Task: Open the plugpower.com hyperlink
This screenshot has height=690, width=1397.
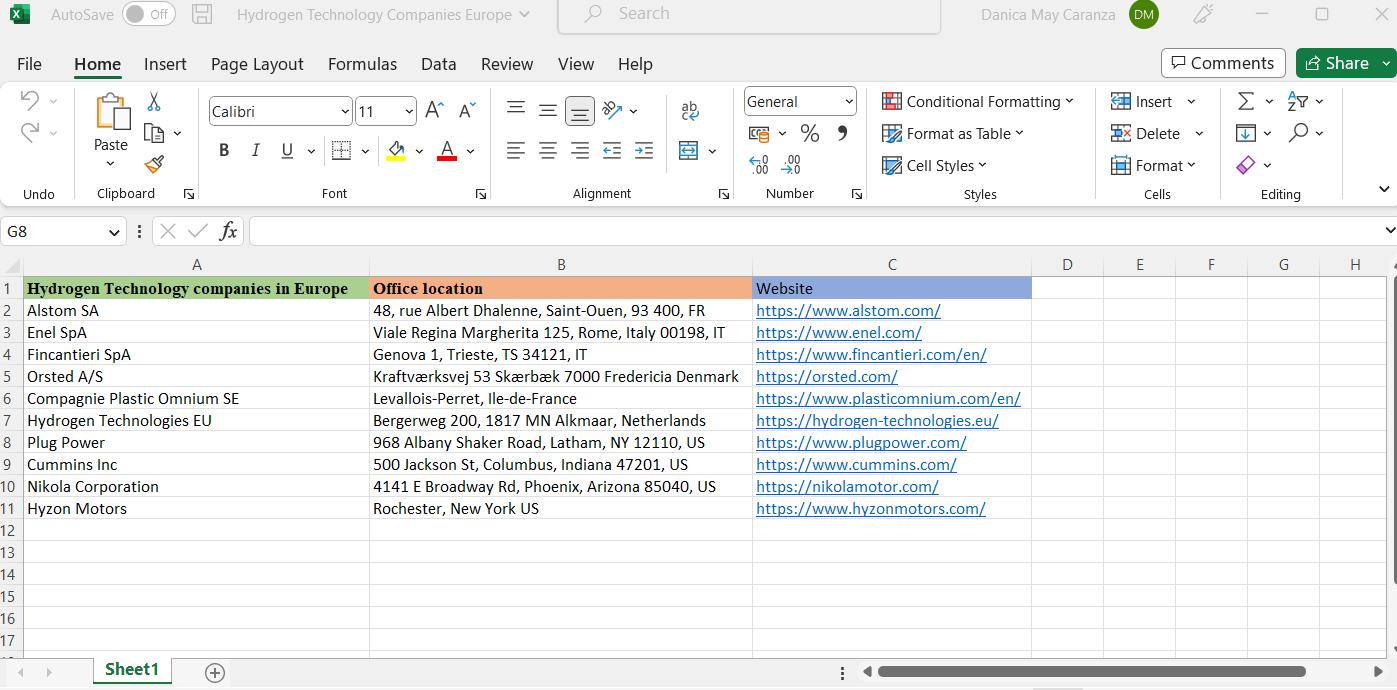Action: coord(861,443)
